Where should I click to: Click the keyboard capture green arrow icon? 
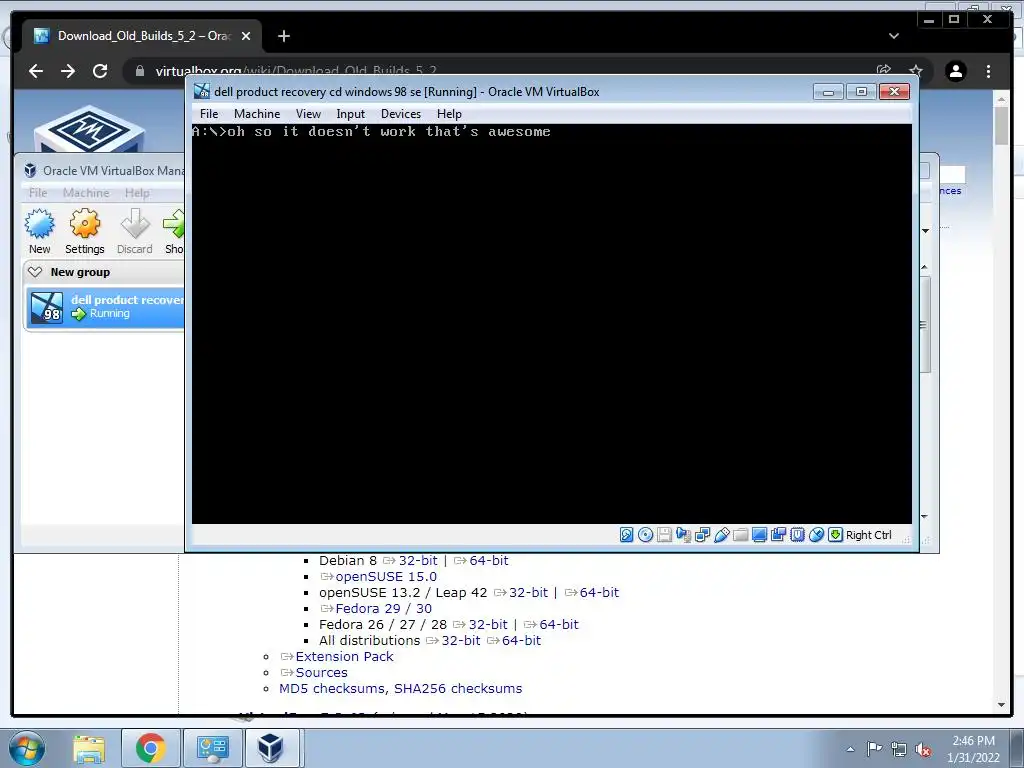click(835, 535)
